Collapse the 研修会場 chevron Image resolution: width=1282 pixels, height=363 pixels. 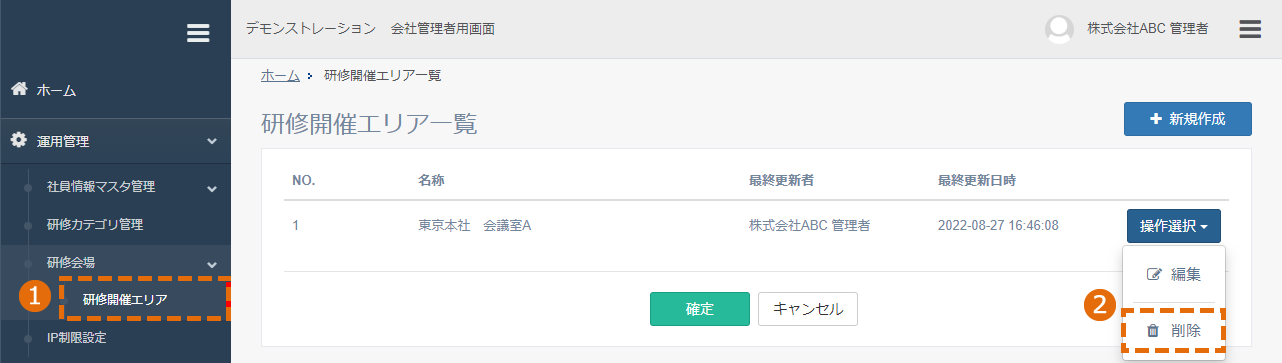click(x=212, y=263)
